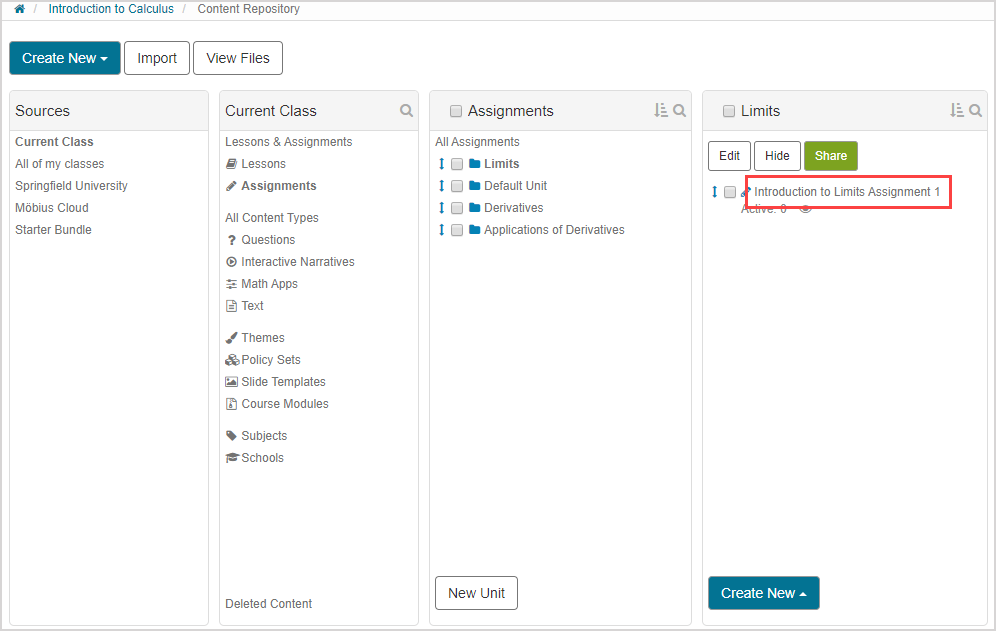Click the home icon in breadcrumb

tap(19, 9)
